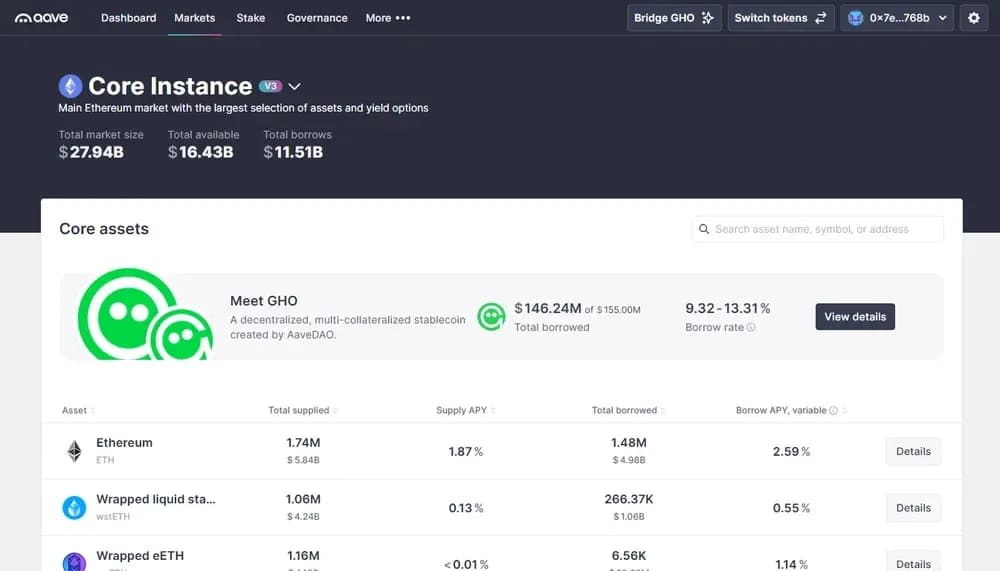Click the large GHO mascot image
Image resolution: width=1000 pixels, height=571 pixels.
coord(145,317)
